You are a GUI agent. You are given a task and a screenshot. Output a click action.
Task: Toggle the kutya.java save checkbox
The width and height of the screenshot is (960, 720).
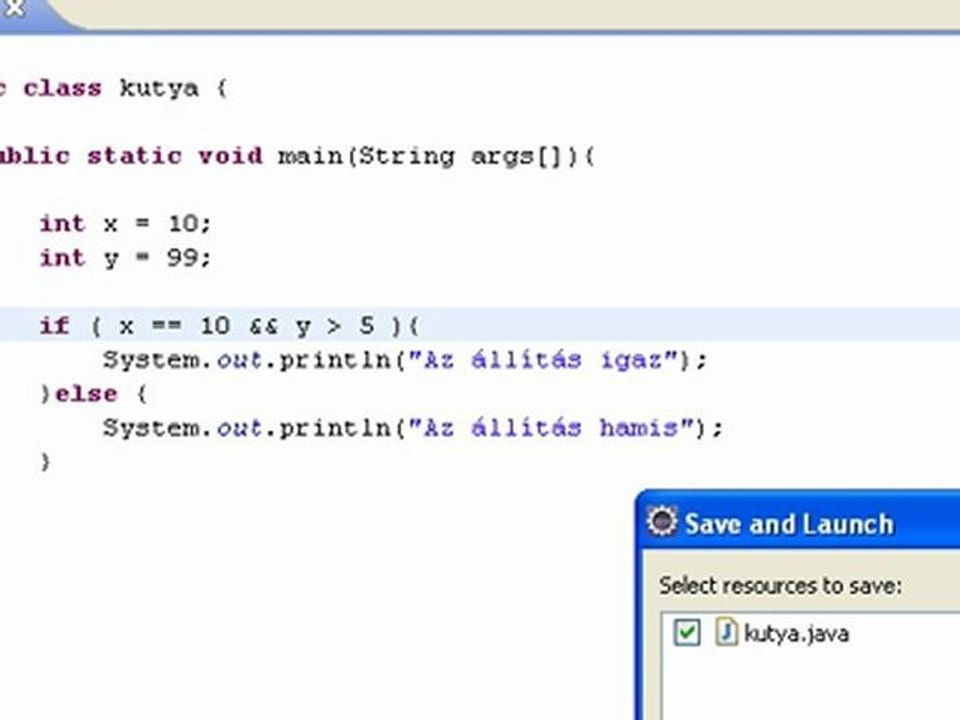[686, 632]
